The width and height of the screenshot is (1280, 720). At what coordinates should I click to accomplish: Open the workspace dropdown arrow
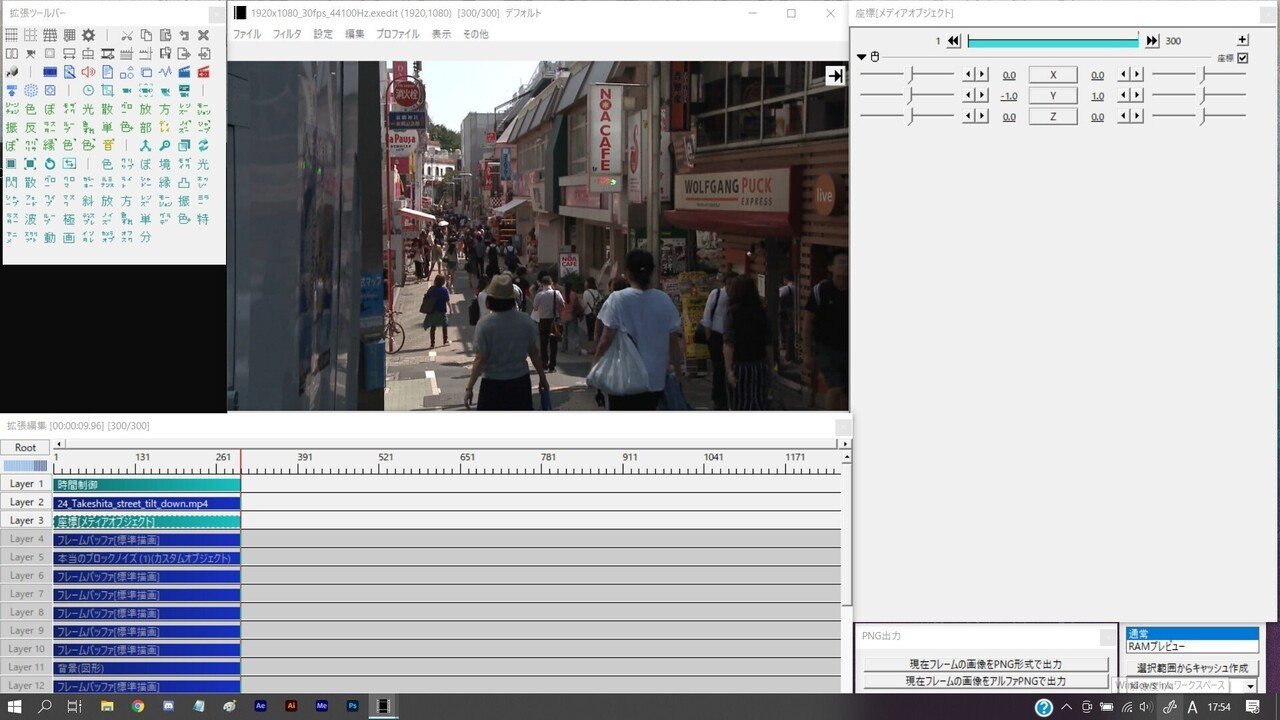tap(1250, 686)
